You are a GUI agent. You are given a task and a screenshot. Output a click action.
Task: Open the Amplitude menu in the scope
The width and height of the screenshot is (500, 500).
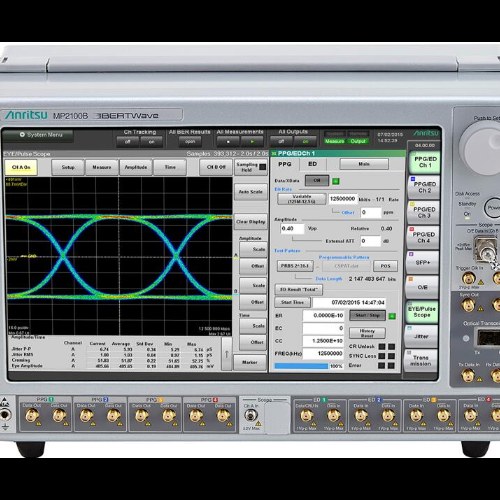click(136, 167)
